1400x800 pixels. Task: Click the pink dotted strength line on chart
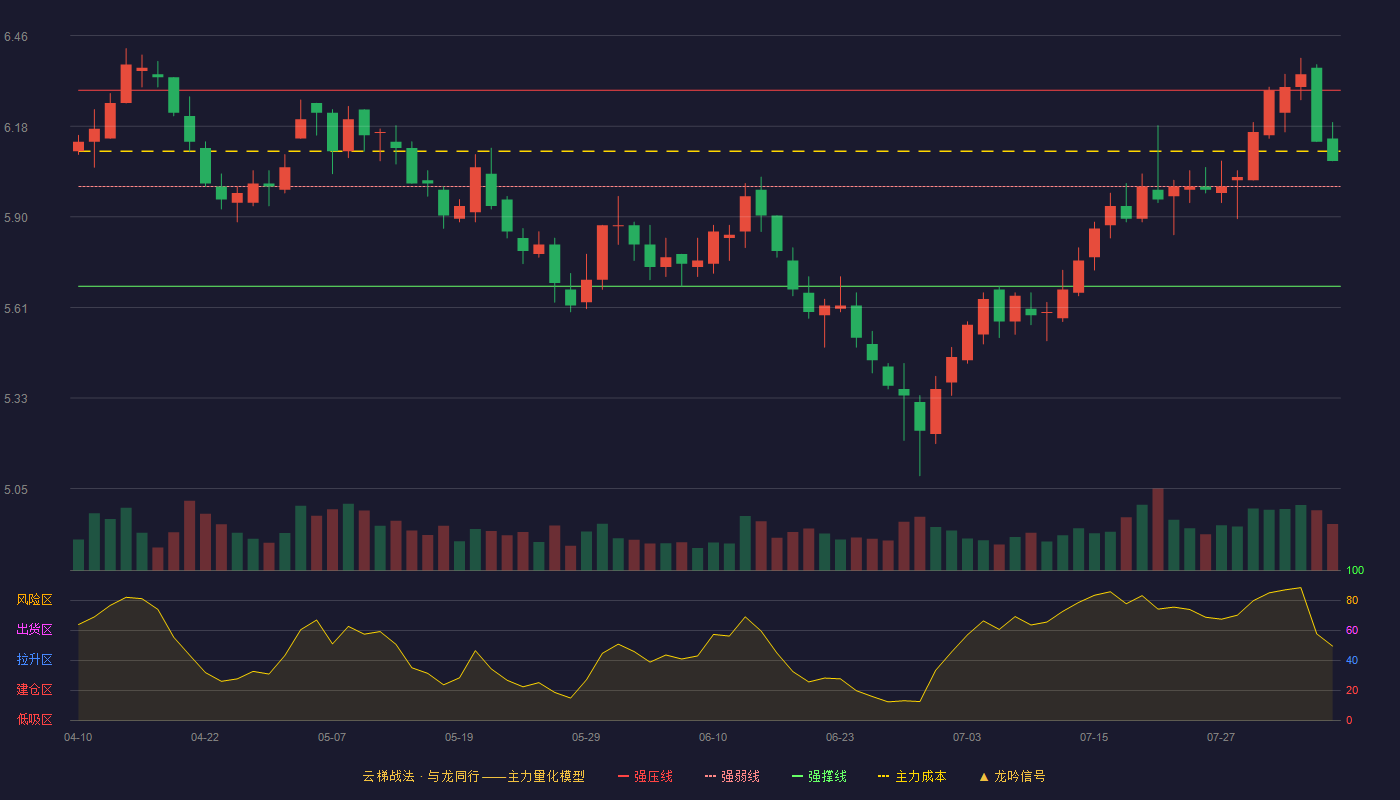709,186
